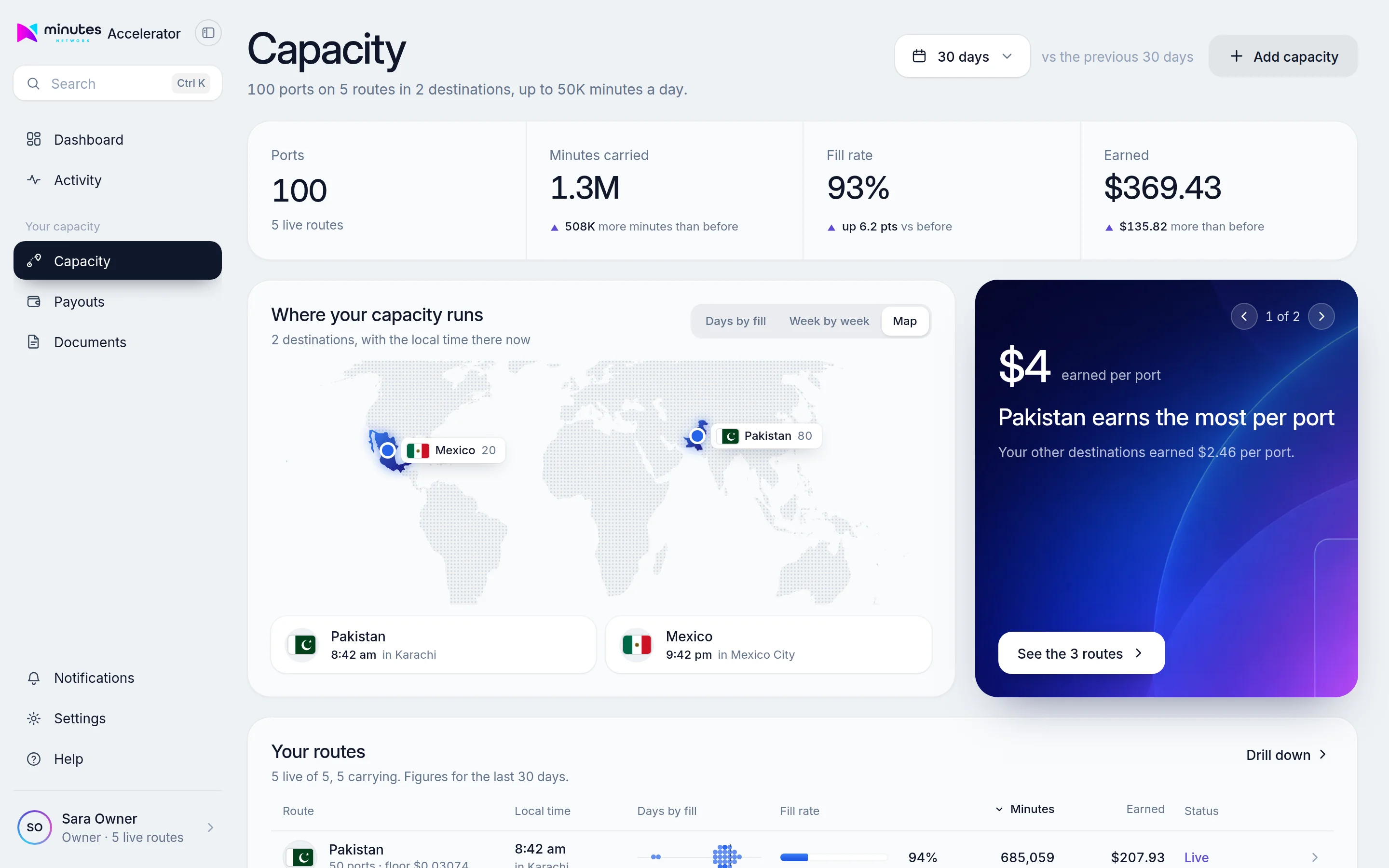Click the Payouts wallet icon
The width and height of the screenshot is (1389, 868).
34,301
